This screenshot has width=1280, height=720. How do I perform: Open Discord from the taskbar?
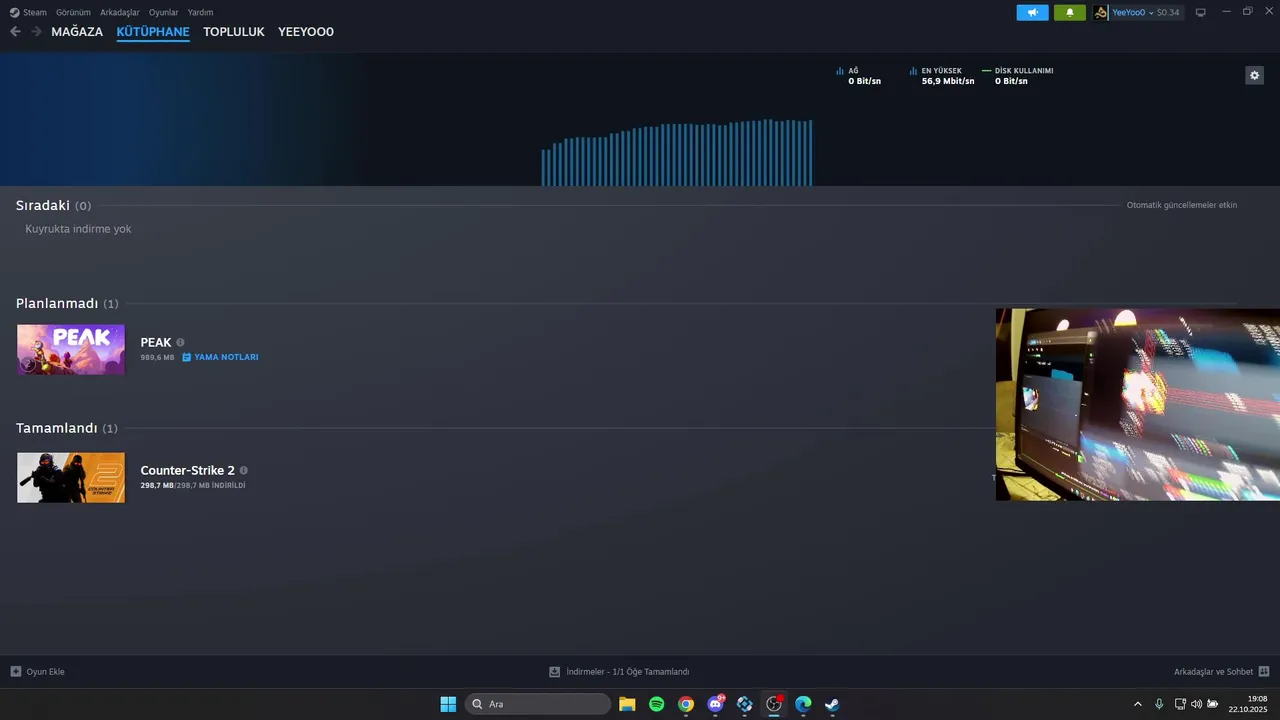point(715,704)
